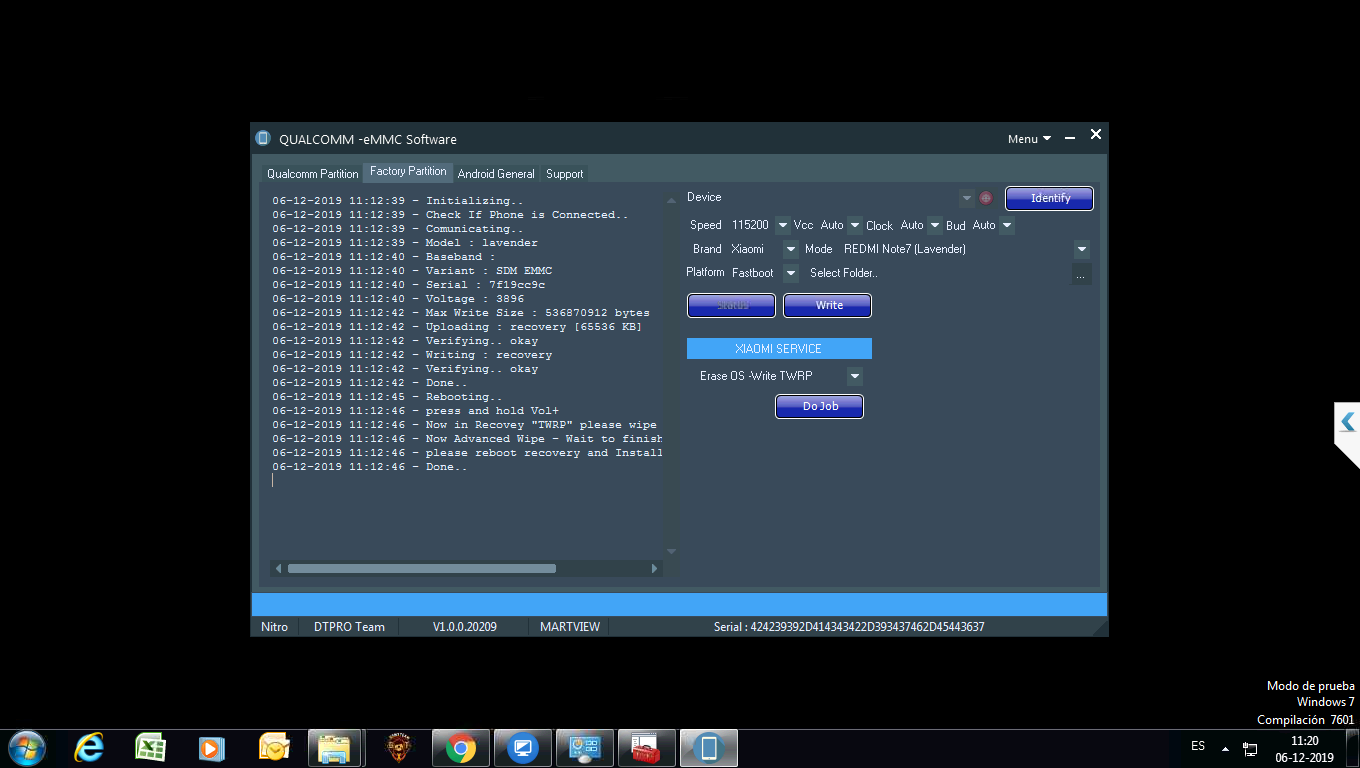1360x768 pixels.
Task: Click the log's horizontal scrollbar thumb
Action: 421,568
